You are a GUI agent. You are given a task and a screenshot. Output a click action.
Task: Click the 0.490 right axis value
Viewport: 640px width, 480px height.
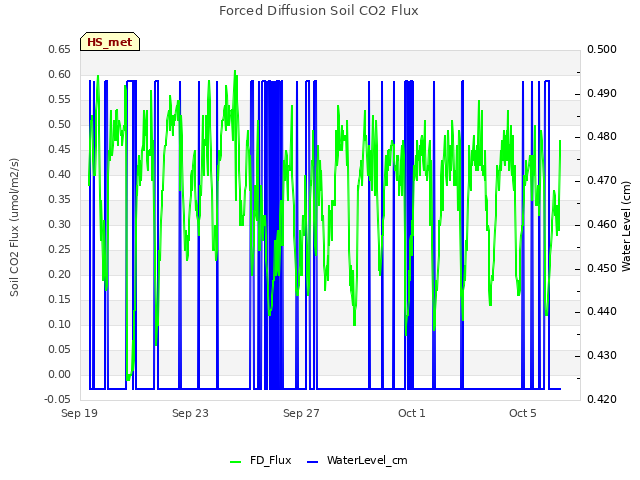coord(602,93)
